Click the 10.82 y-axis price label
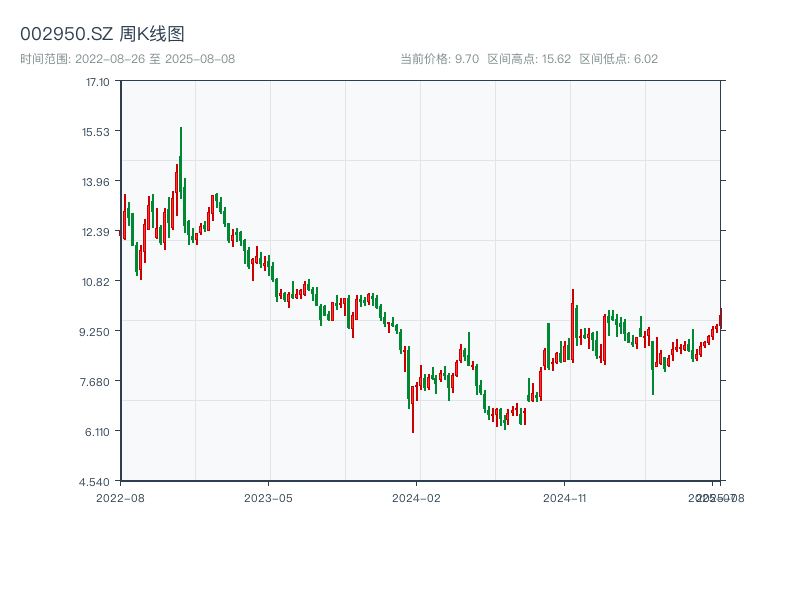 click(96, 281)
